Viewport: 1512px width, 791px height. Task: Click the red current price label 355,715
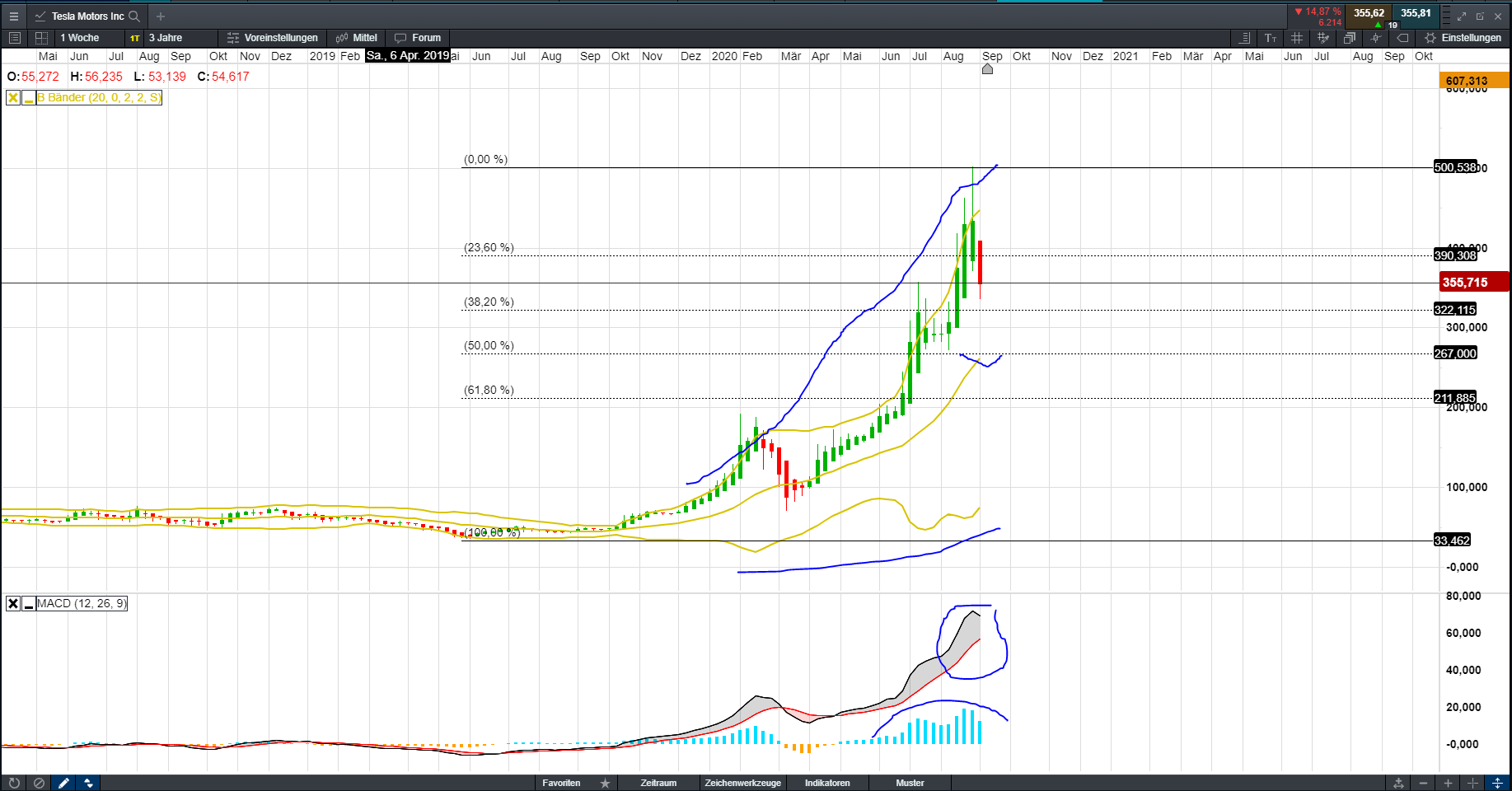1475,283
